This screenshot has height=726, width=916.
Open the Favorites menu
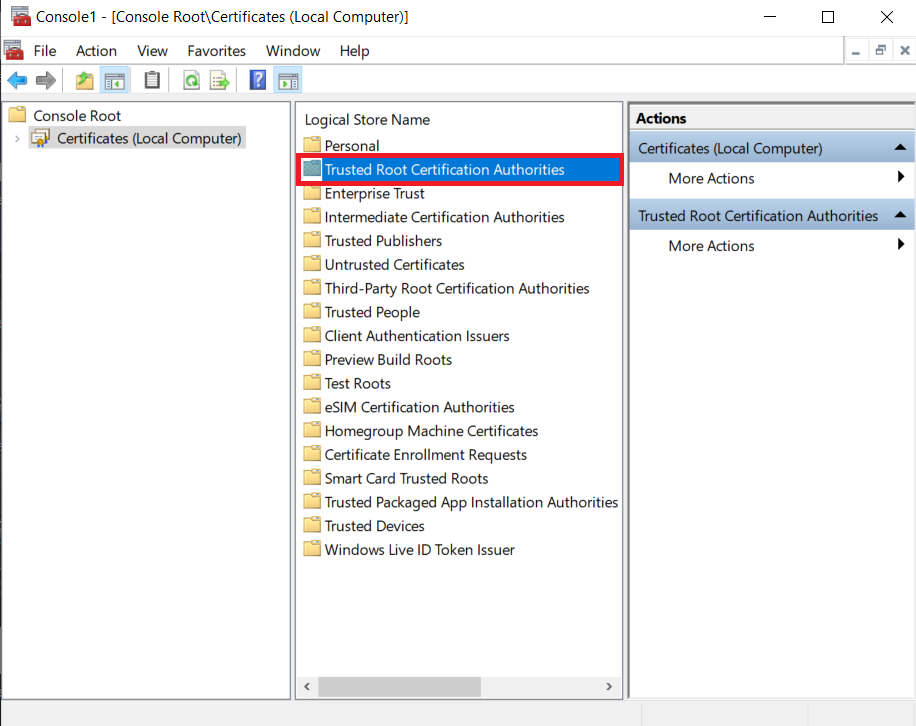click(216, 51)
